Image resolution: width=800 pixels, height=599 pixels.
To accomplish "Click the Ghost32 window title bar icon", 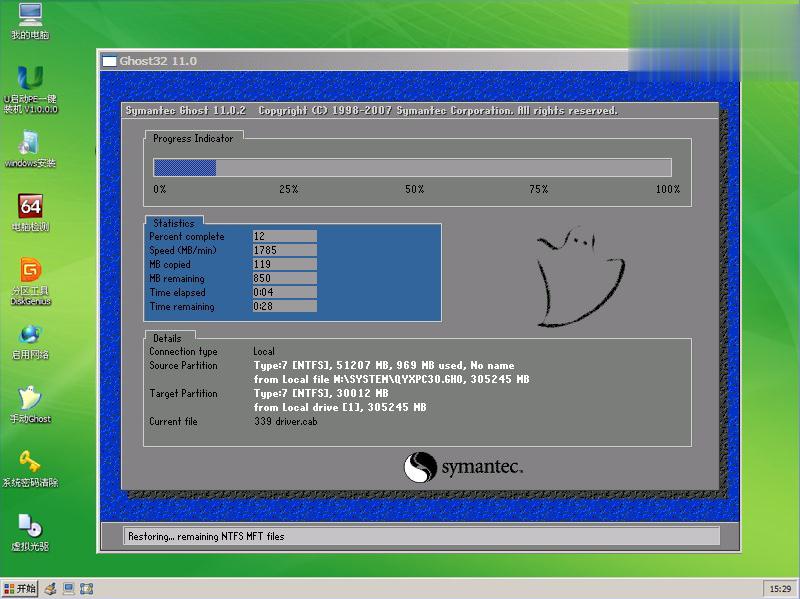I will [109, 61].
